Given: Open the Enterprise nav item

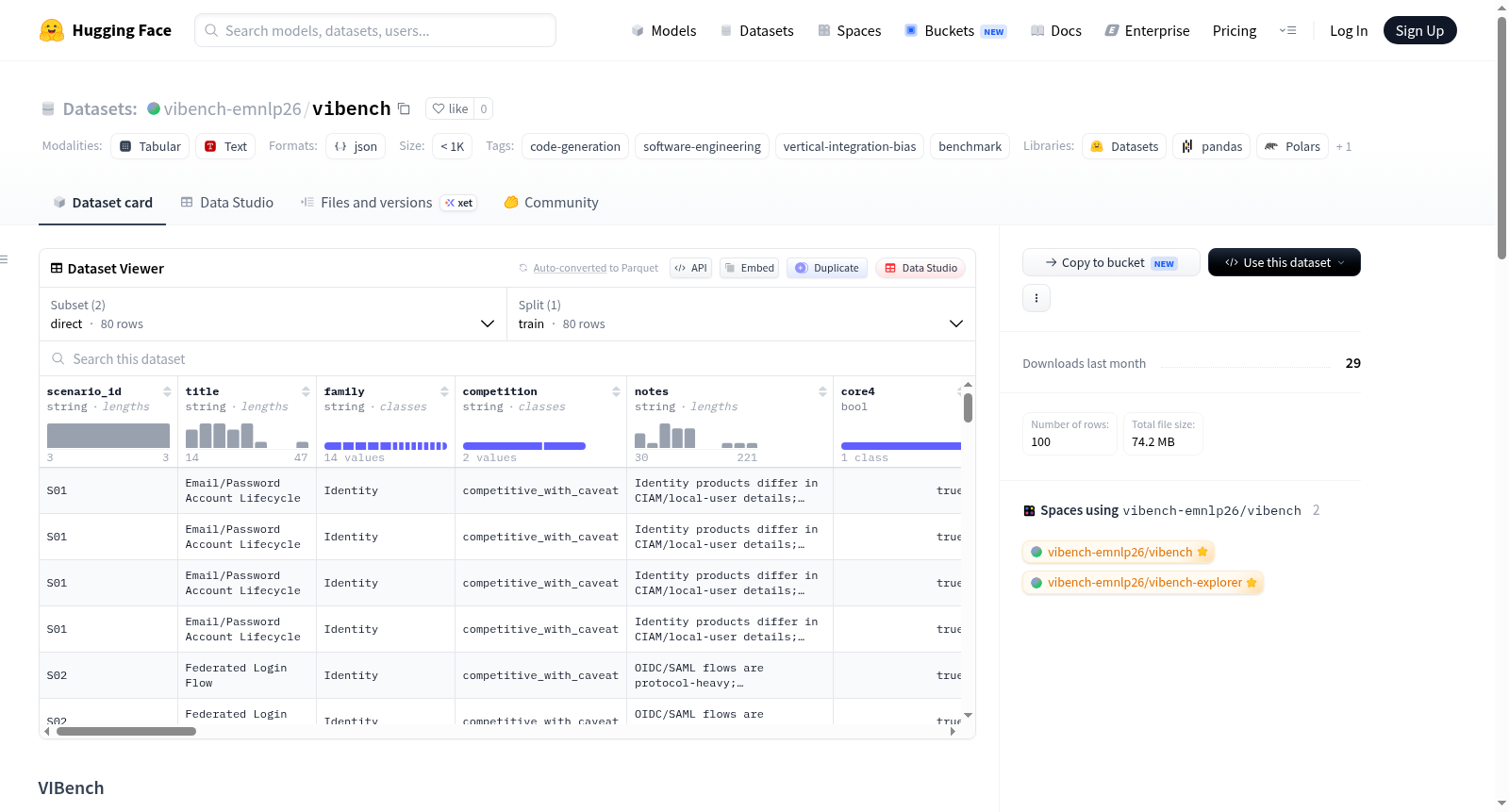Looking at the screenshot, I should click(x=1147, y=30).
